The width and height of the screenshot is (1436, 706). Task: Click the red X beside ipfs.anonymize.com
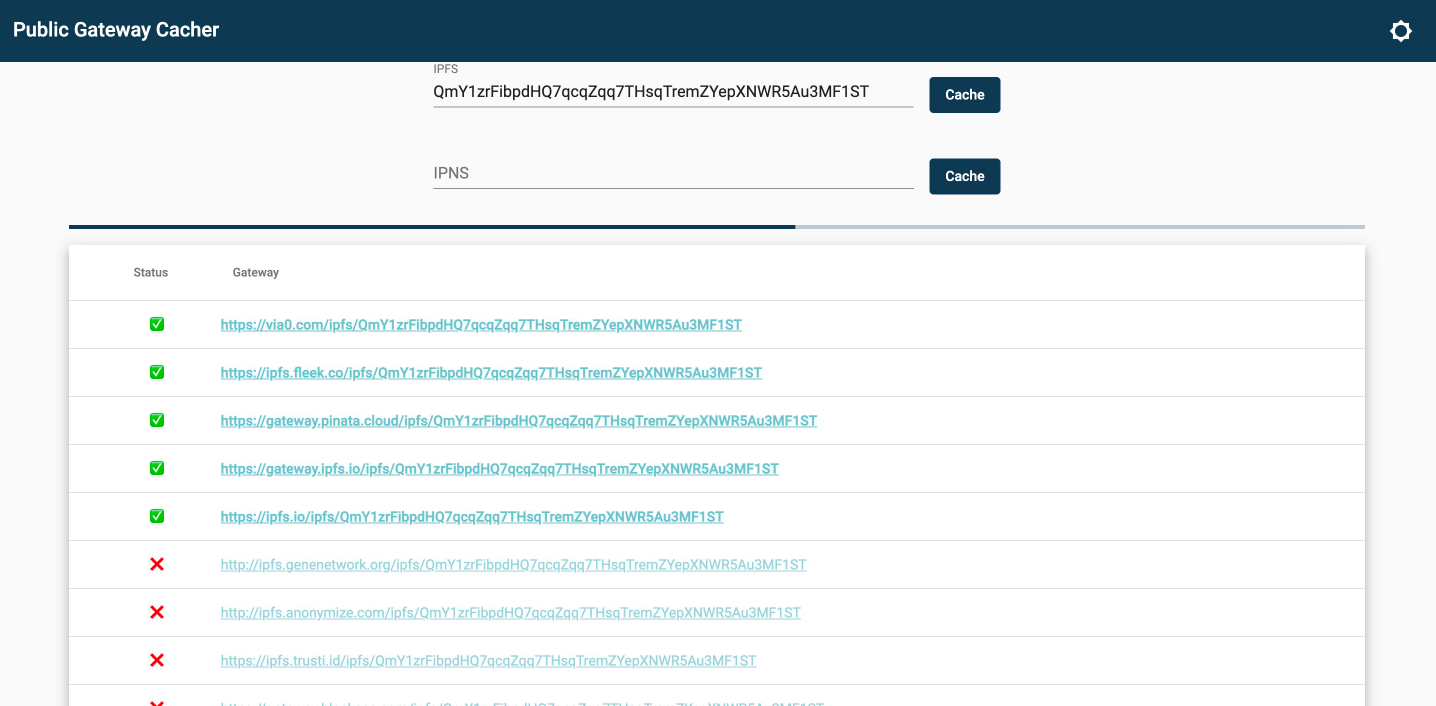click(157, 613)
